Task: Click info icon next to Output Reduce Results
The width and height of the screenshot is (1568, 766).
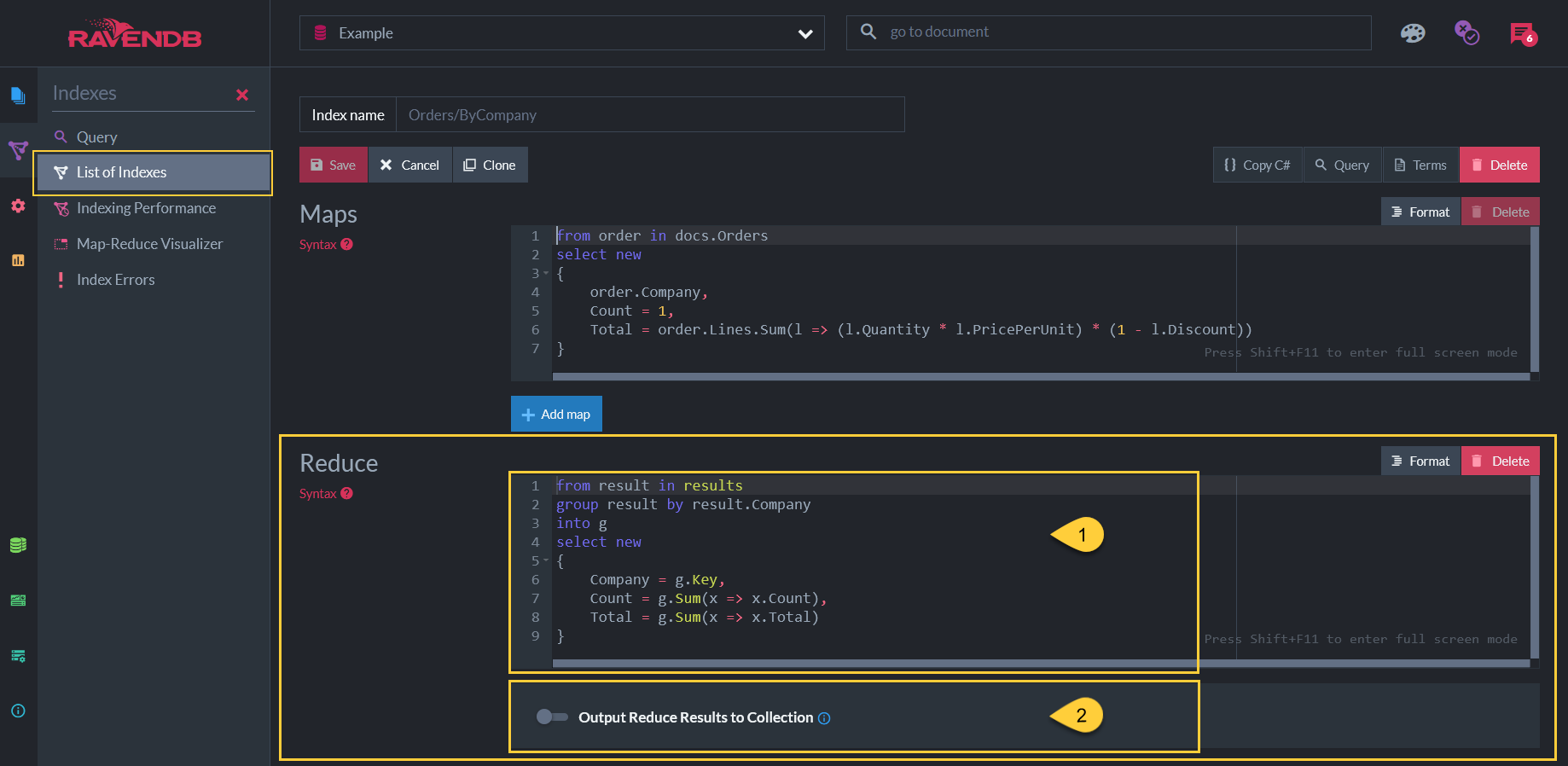Action: [824, 718]
